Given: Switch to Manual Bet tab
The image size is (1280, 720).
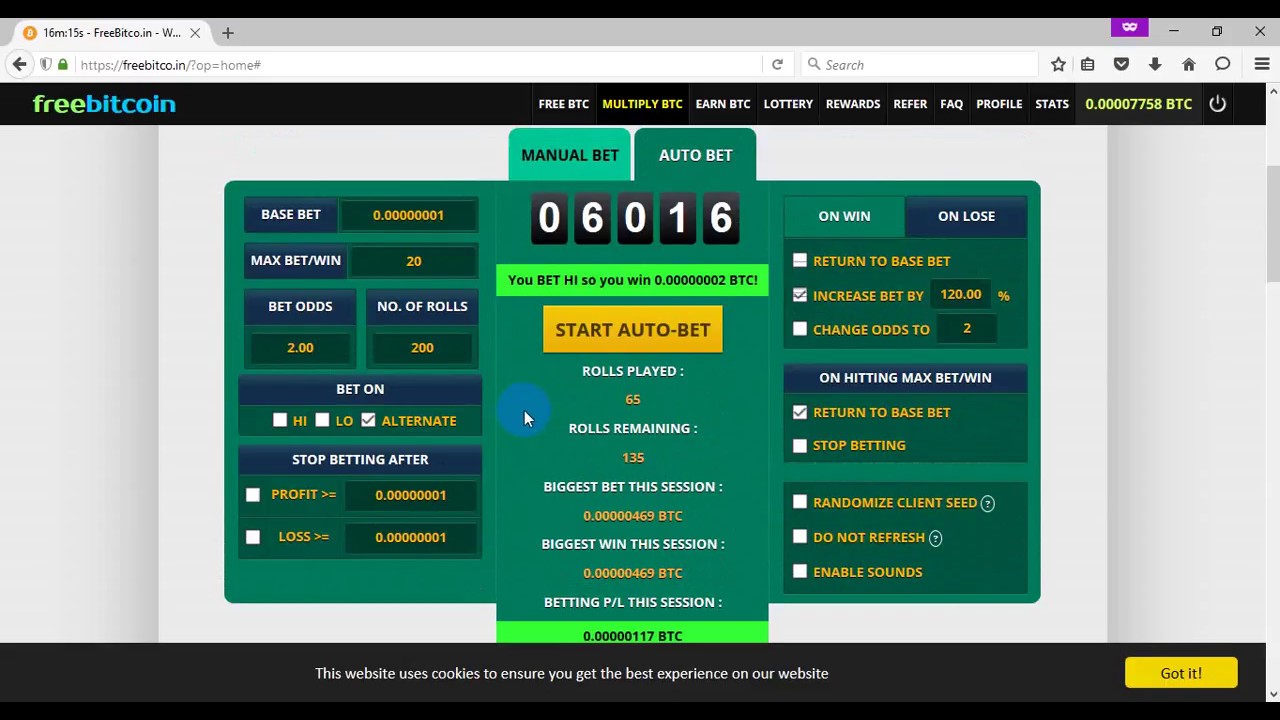Looking at the screenshot, I should point(569,155).
